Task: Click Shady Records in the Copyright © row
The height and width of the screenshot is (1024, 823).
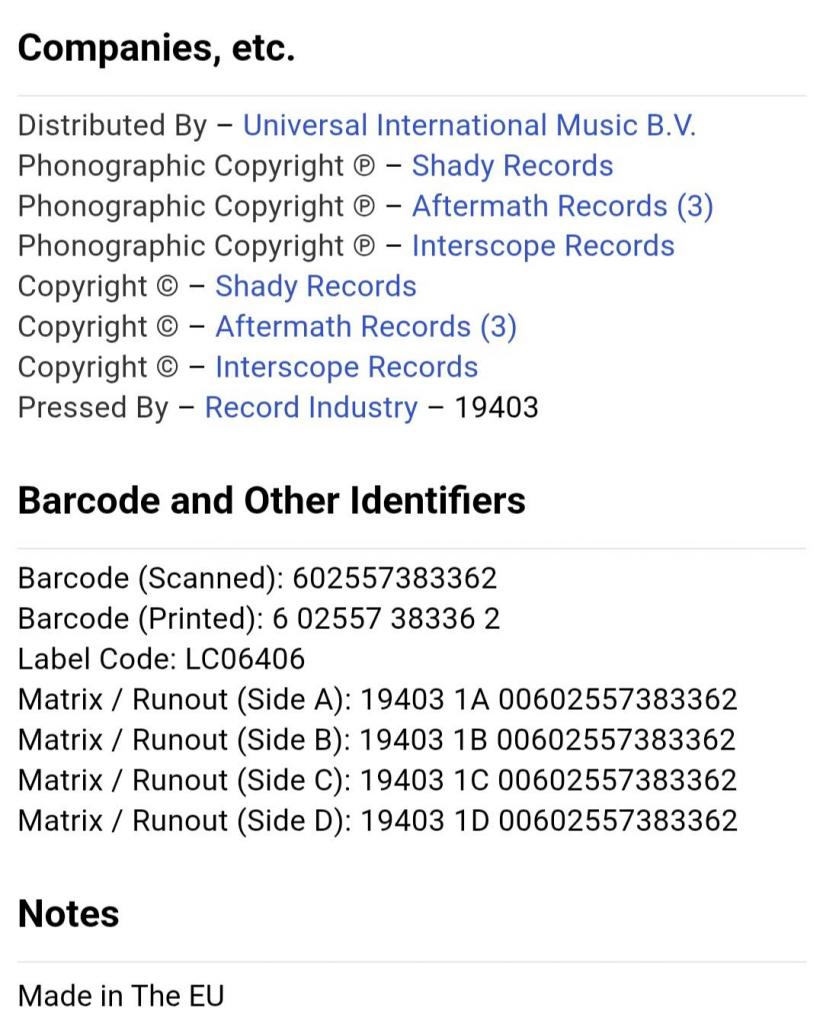Action: coord(316,286)
